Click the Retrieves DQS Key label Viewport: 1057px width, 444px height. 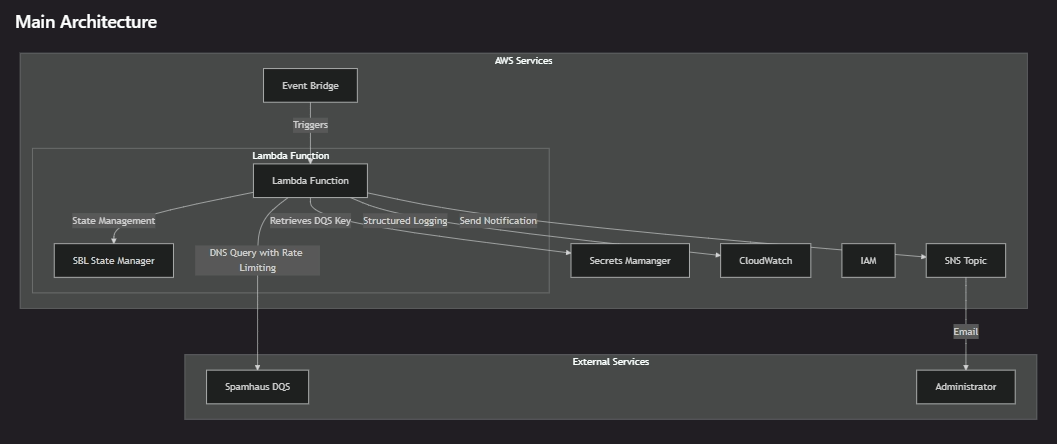(x=310, y=221)
